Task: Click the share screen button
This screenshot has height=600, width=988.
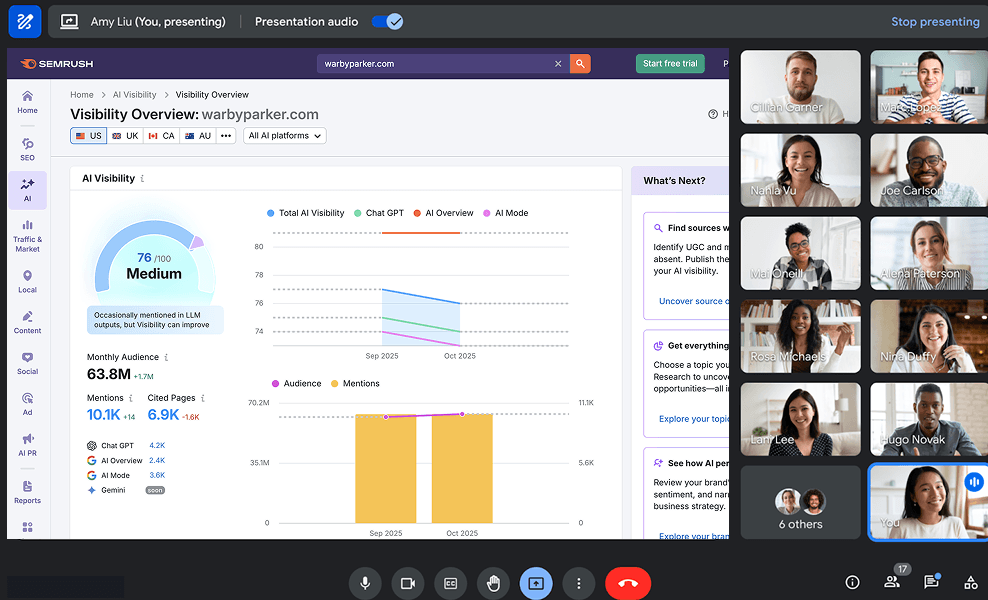Action: (536, 582)
